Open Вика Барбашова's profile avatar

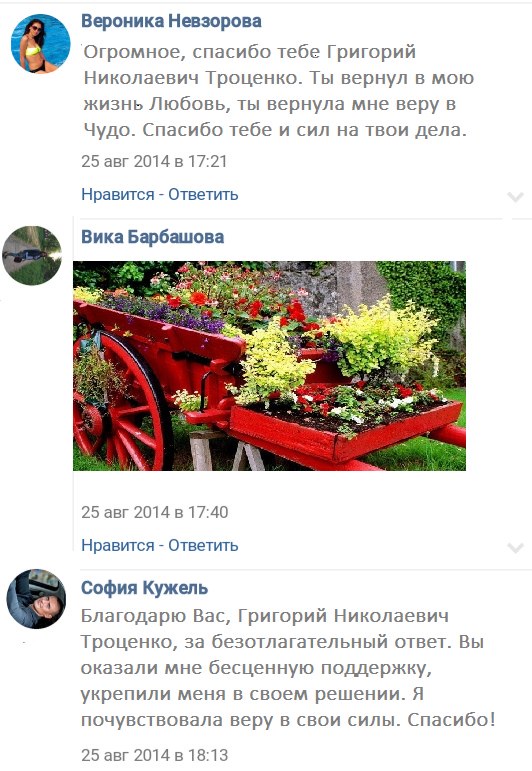(x=32, y=255)
